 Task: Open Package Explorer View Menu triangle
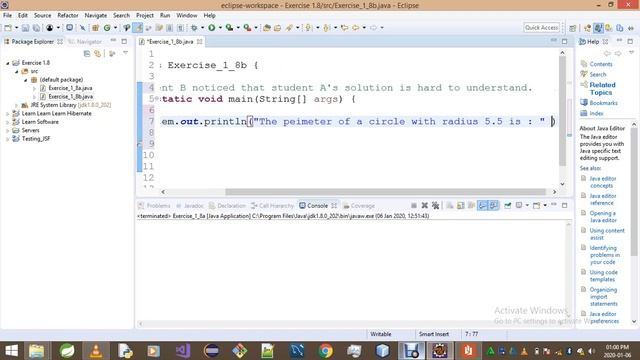125,53
